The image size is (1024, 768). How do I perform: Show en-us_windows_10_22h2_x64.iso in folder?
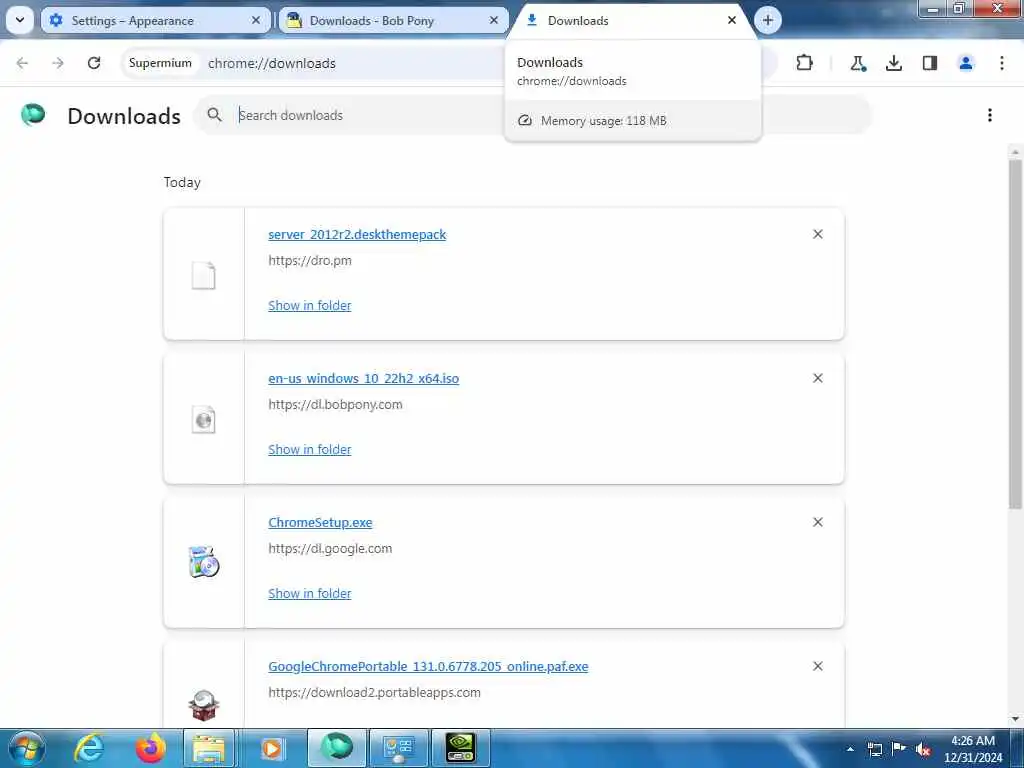point(310,449)
